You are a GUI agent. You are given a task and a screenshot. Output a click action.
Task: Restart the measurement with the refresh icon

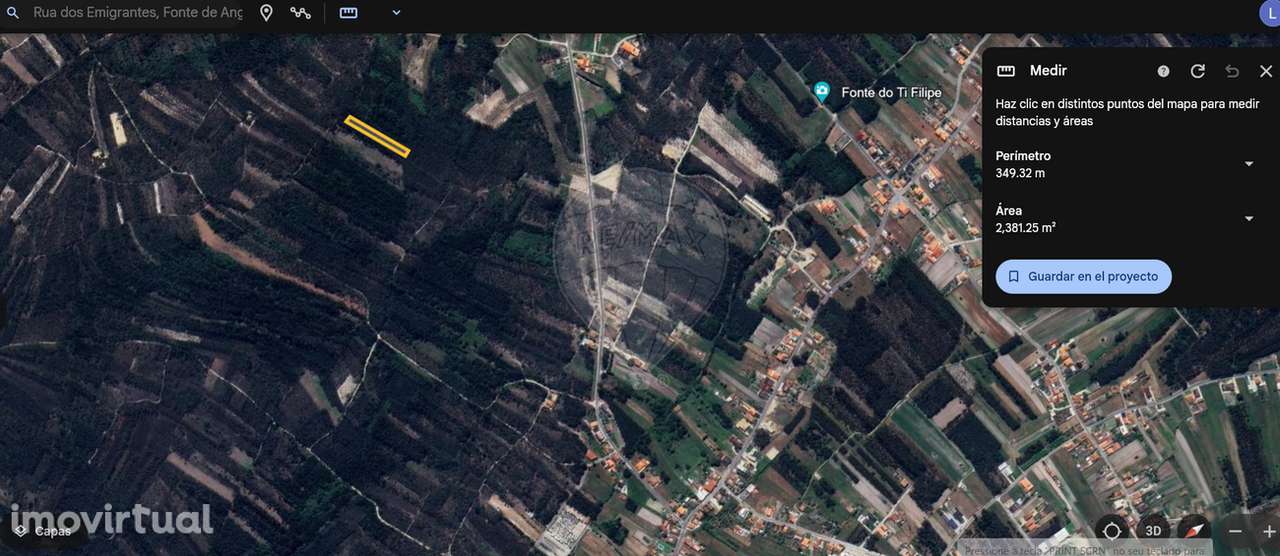coord(1197,71)
